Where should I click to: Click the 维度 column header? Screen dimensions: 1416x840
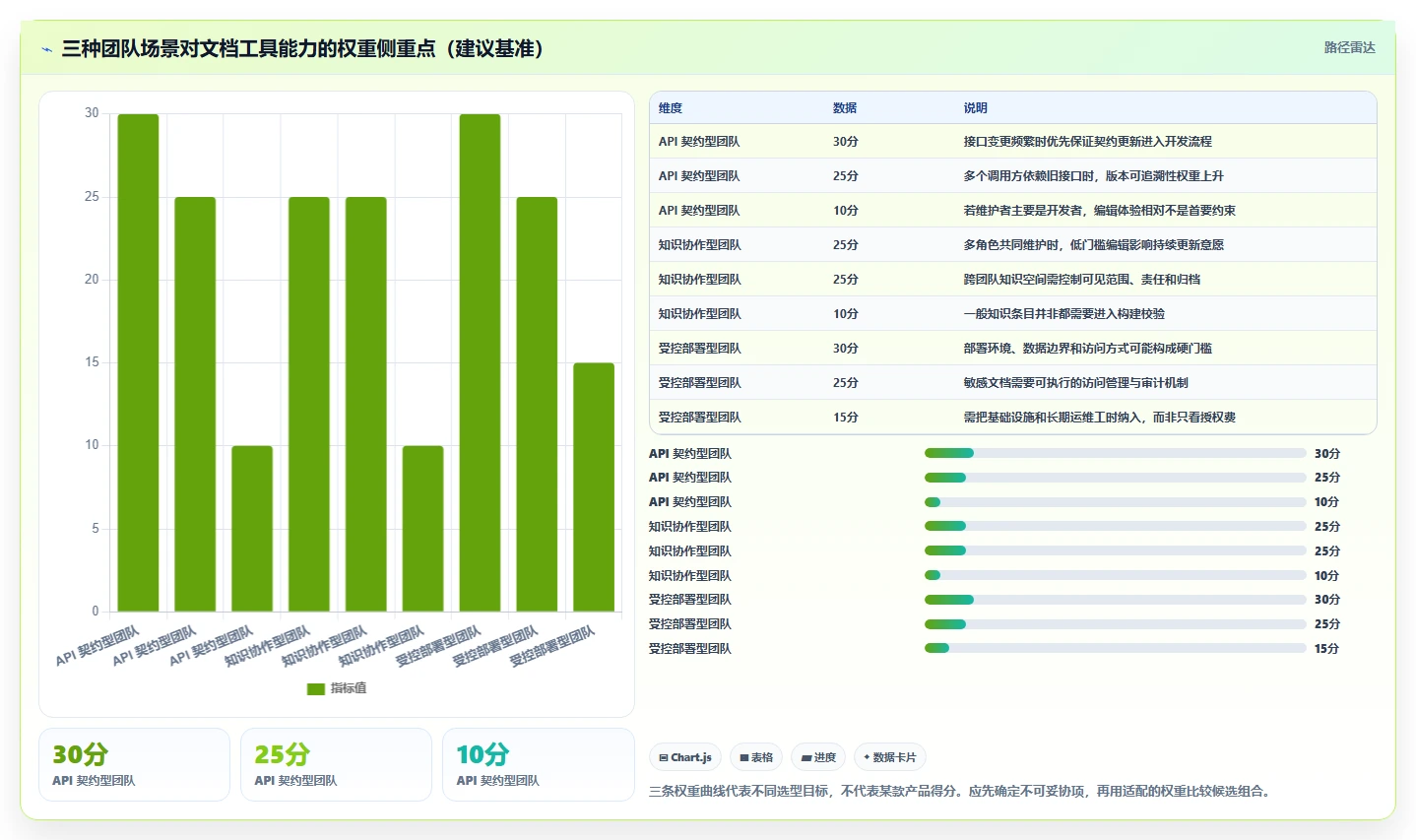coord(671,108)
